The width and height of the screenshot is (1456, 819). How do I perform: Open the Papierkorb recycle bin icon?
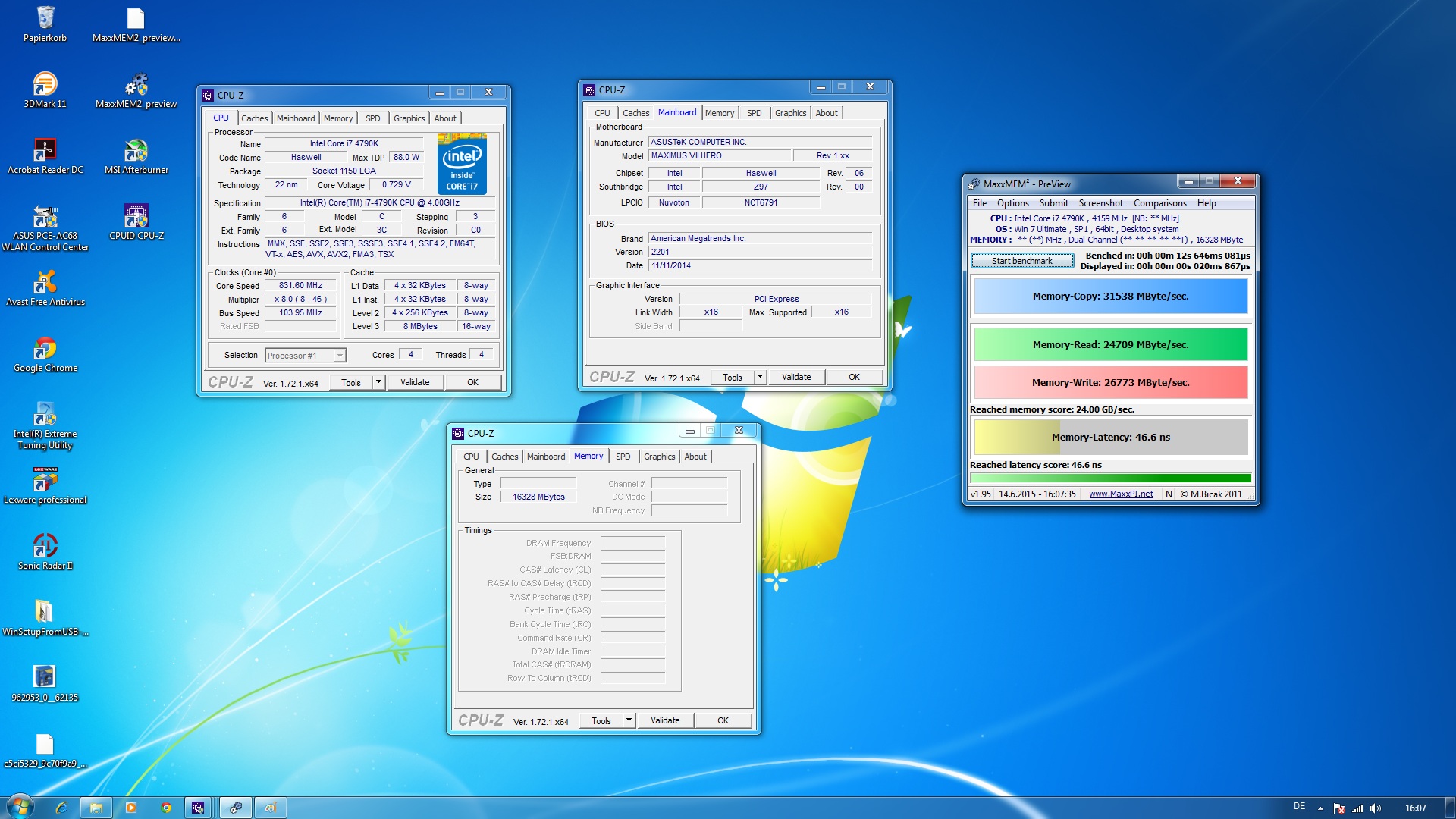click(x=45, y=24)
